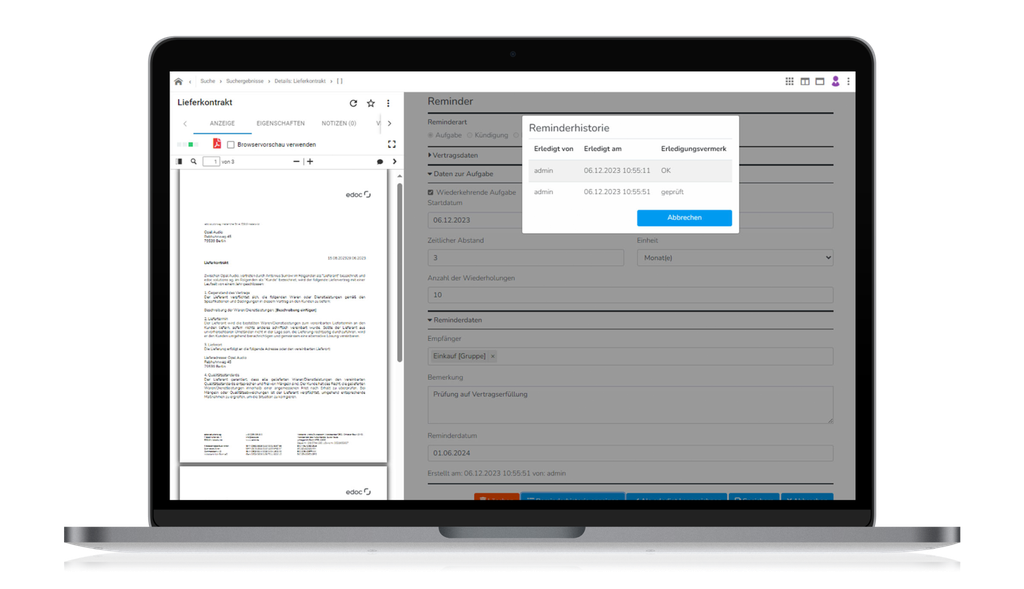Switch to the EIGENSCHAFTEN tab
This screenshot has width=1024, height=589.
pyautogui.click(x=280, y=123)
